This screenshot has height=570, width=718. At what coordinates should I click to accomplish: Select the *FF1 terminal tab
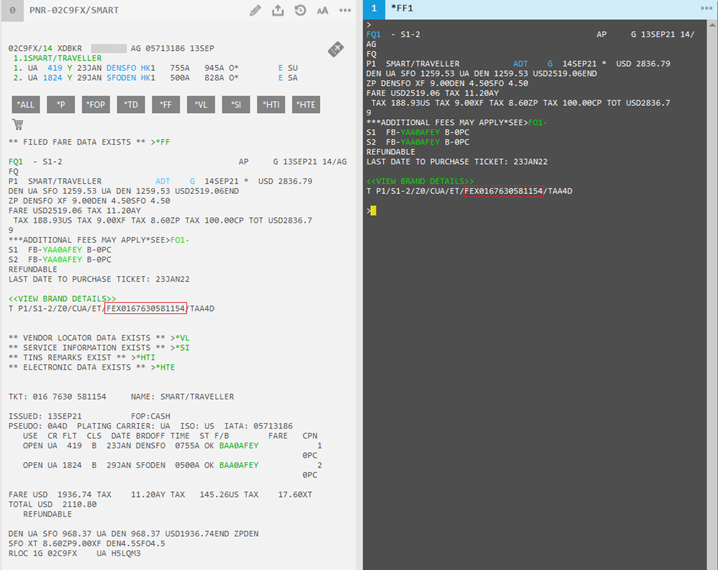pyautogui.click(x=403, y=9)
